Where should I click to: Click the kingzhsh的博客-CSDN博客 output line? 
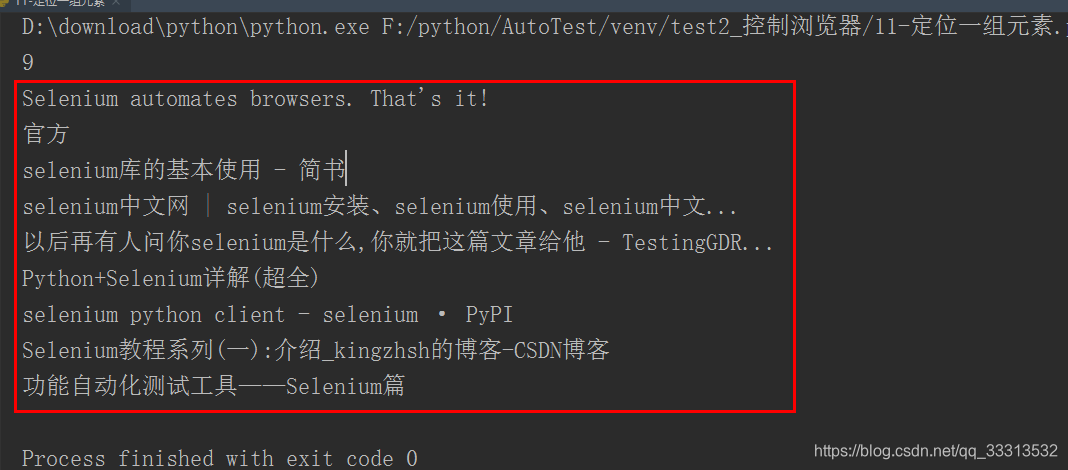(316, 351)
